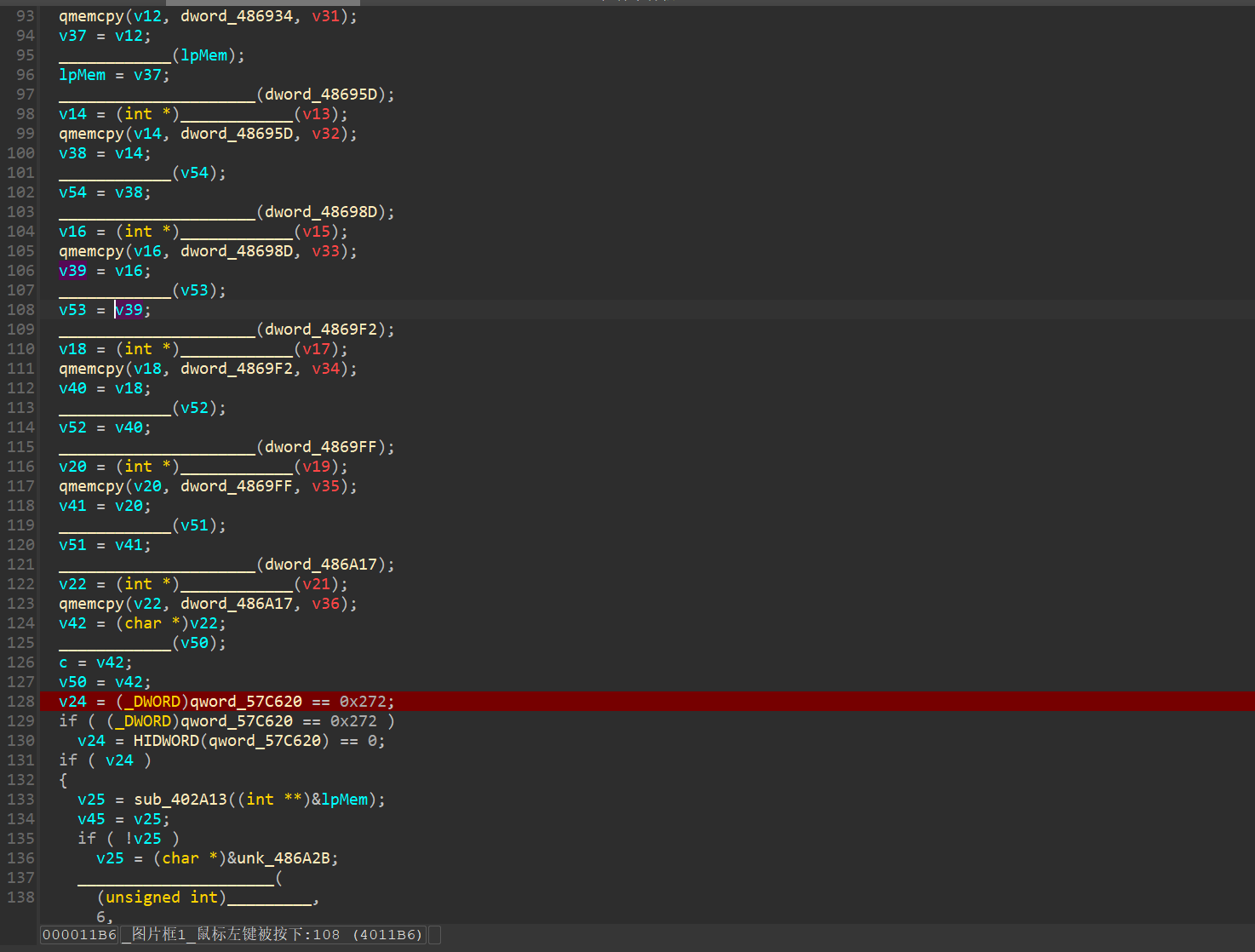Click highlighted v39 on line 106
The width and height of the screenshot is (1255, 952).
coord(72,271)
